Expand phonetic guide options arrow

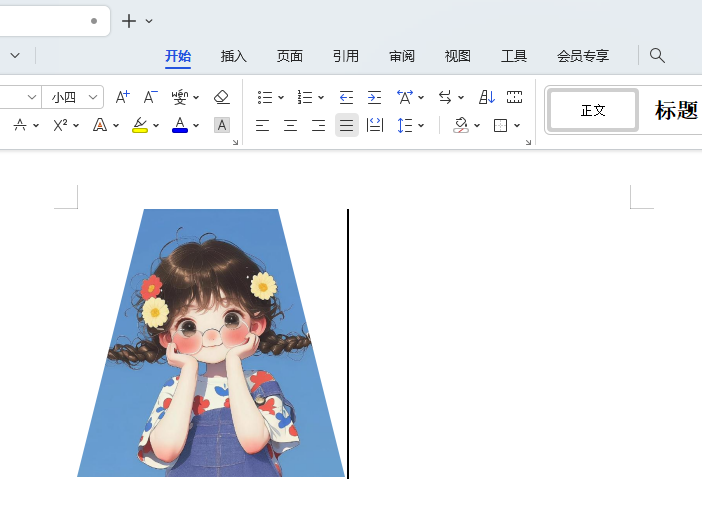tap(196, 98)
